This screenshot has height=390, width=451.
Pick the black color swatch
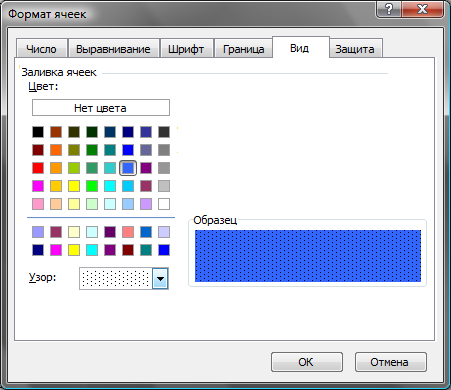(x=38, y=132)
